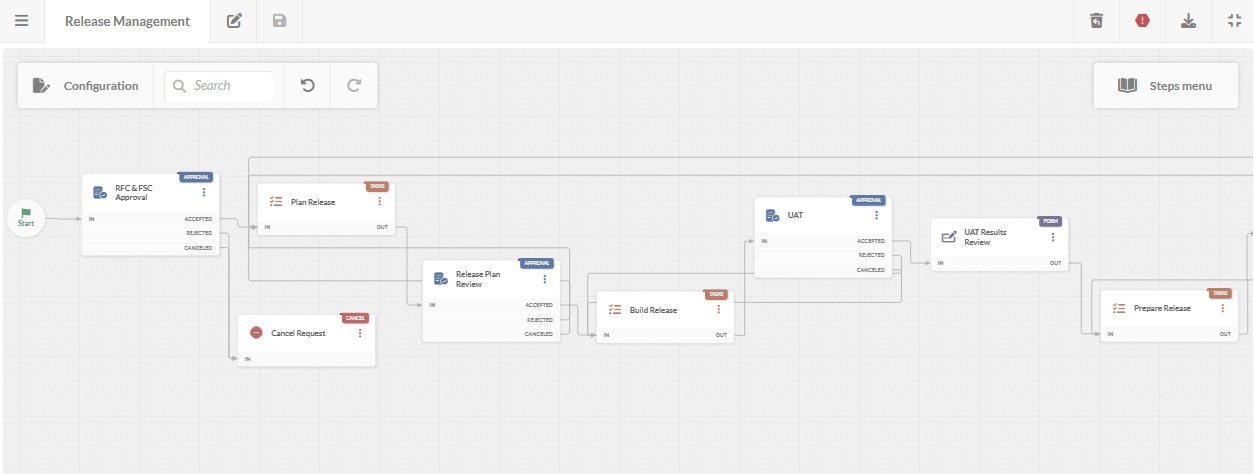Click the APPROVAL badge on RFC & FSC Approval
Image resolution: width=1254 pixels, height=474 pixels.
(196, 177)
